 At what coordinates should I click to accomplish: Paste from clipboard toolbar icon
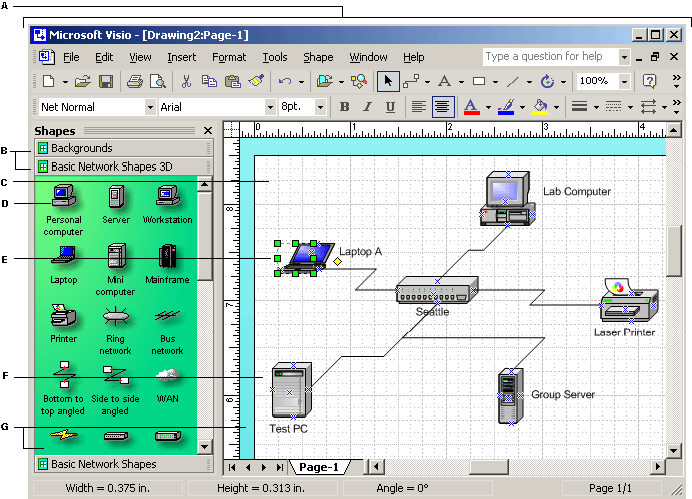coord(233,81)
